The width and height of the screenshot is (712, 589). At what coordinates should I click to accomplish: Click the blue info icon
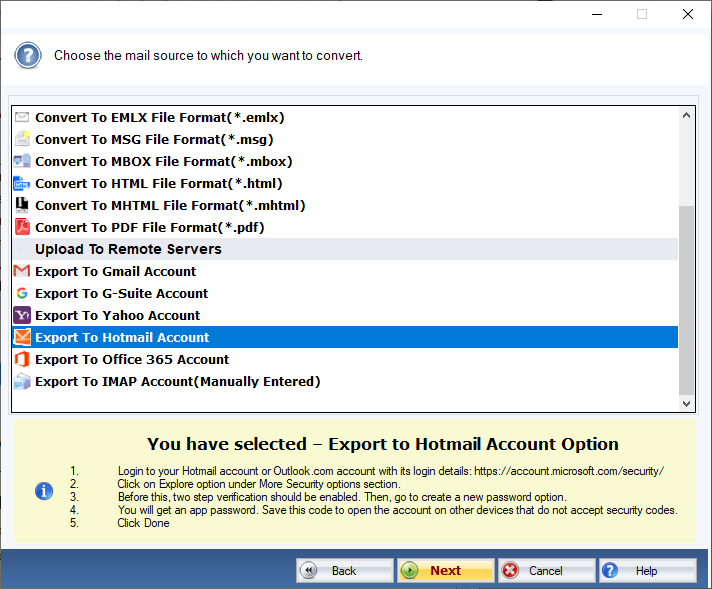[44, 491]
